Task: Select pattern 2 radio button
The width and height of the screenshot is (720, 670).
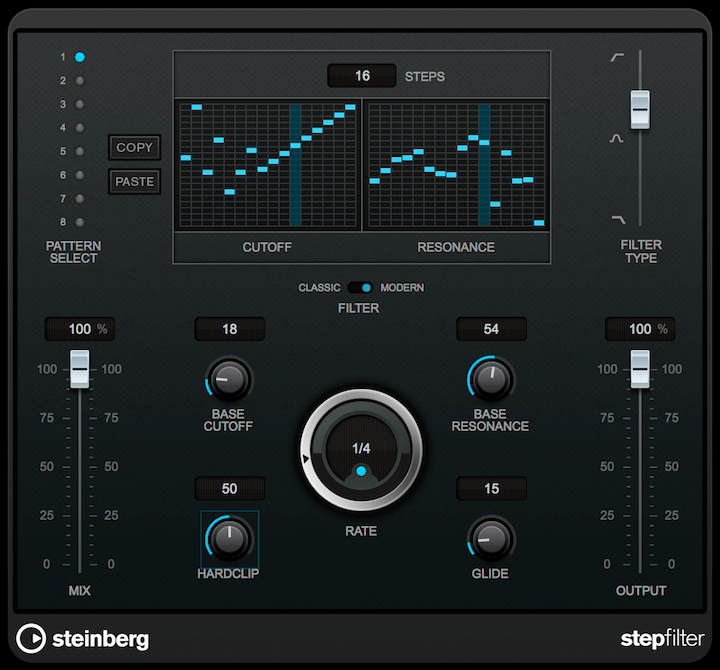Action: 80,81
